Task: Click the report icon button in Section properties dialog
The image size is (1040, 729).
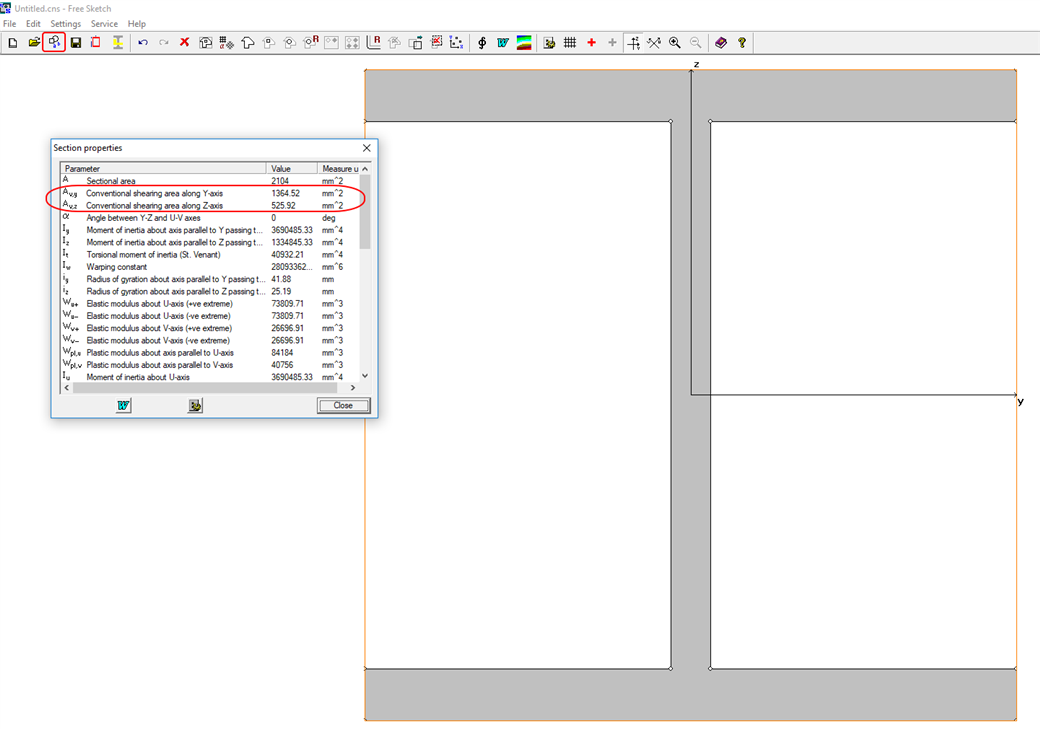Action: 195,405
